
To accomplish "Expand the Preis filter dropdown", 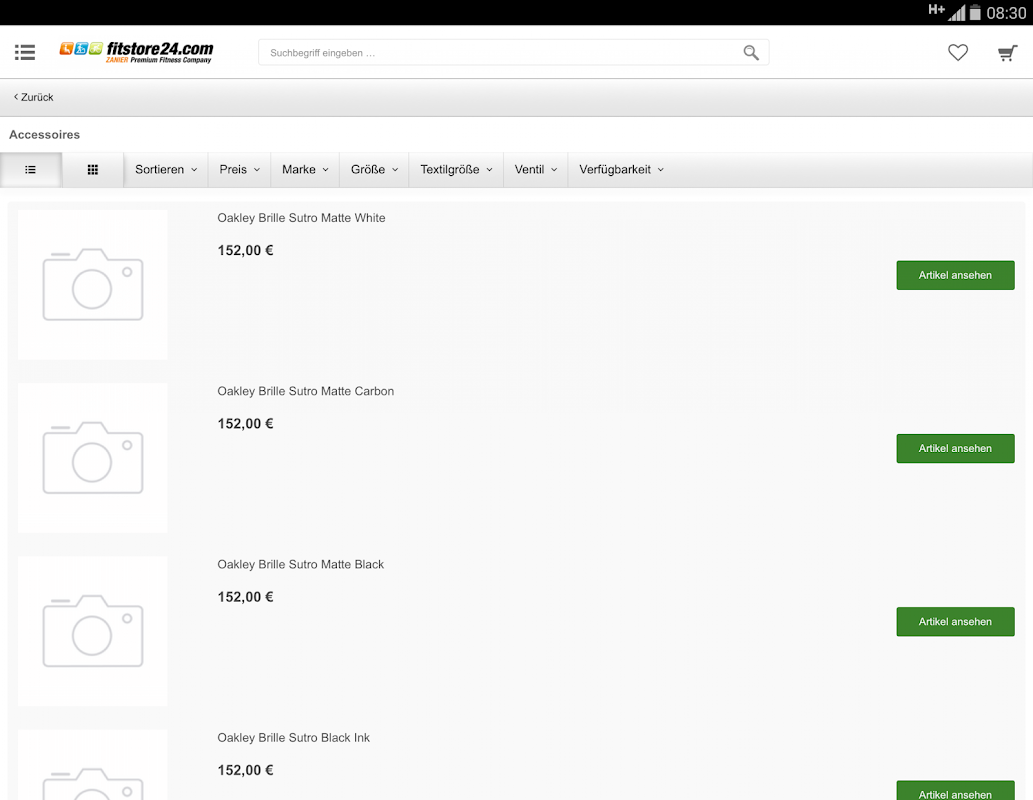I will [x=240, y=170].
